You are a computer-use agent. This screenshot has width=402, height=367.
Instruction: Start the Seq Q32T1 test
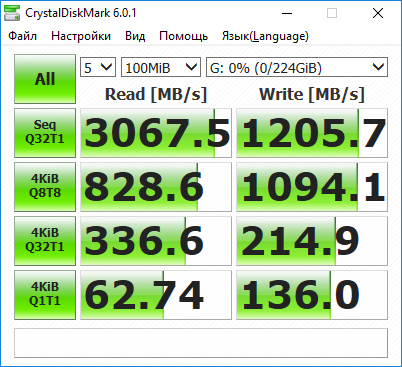45,133
